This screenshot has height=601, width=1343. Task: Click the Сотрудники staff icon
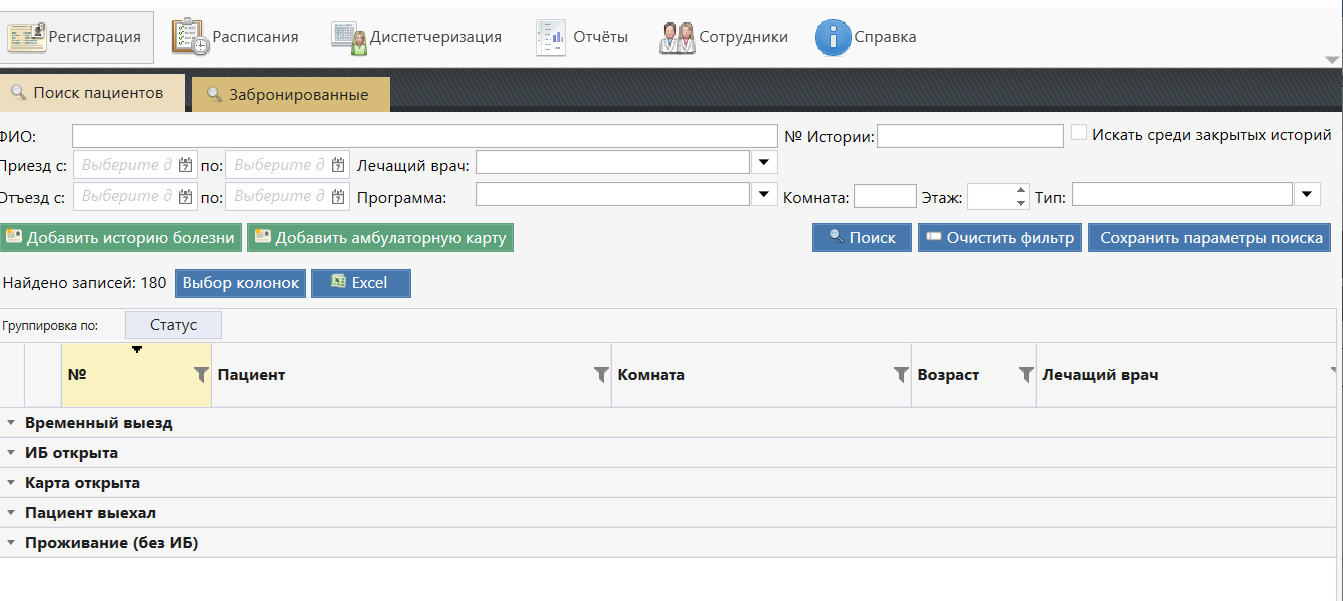tap(677, 37)
